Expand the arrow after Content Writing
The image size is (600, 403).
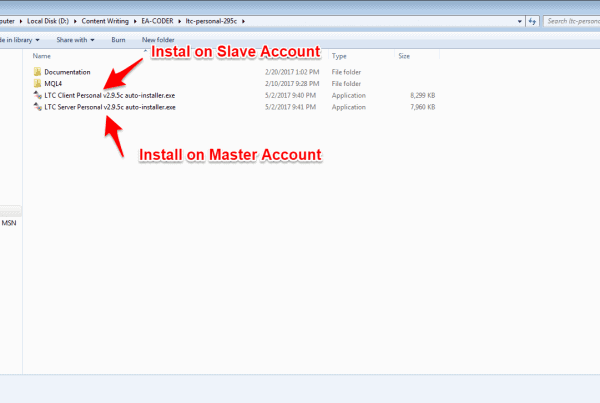[x=135, y=21]
